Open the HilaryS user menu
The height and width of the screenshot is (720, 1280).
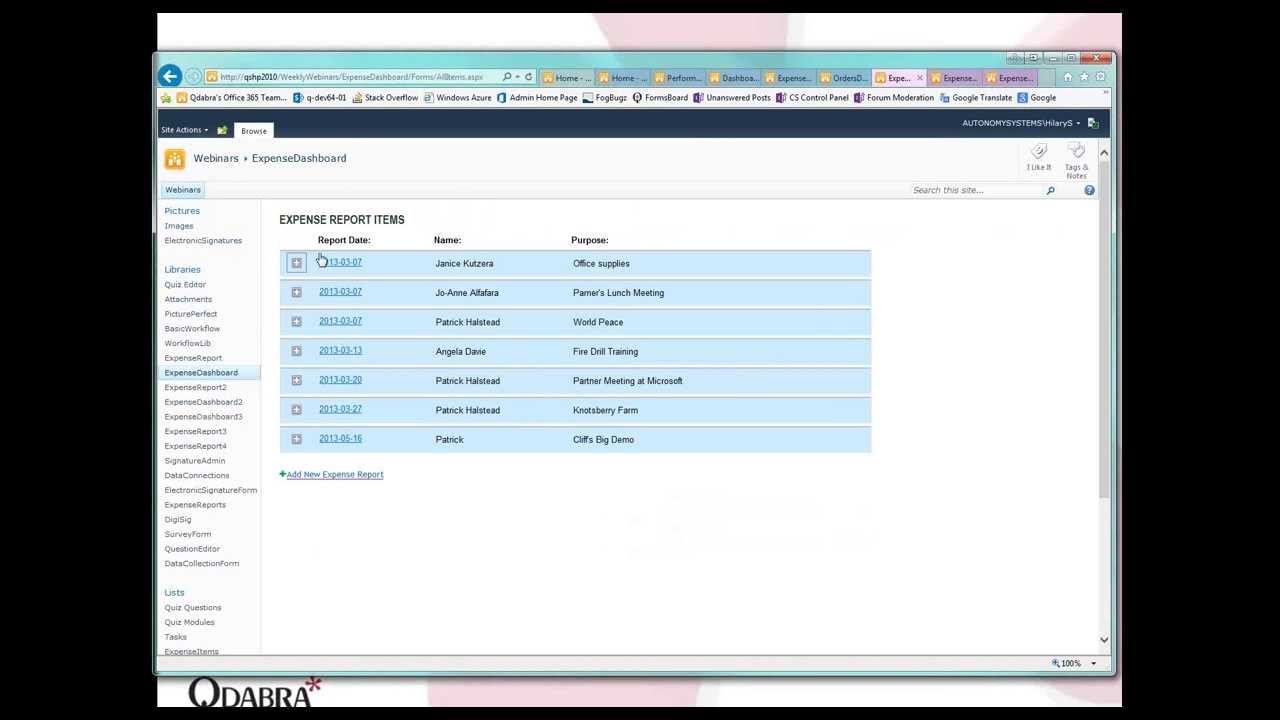(x=1021, y=123)
